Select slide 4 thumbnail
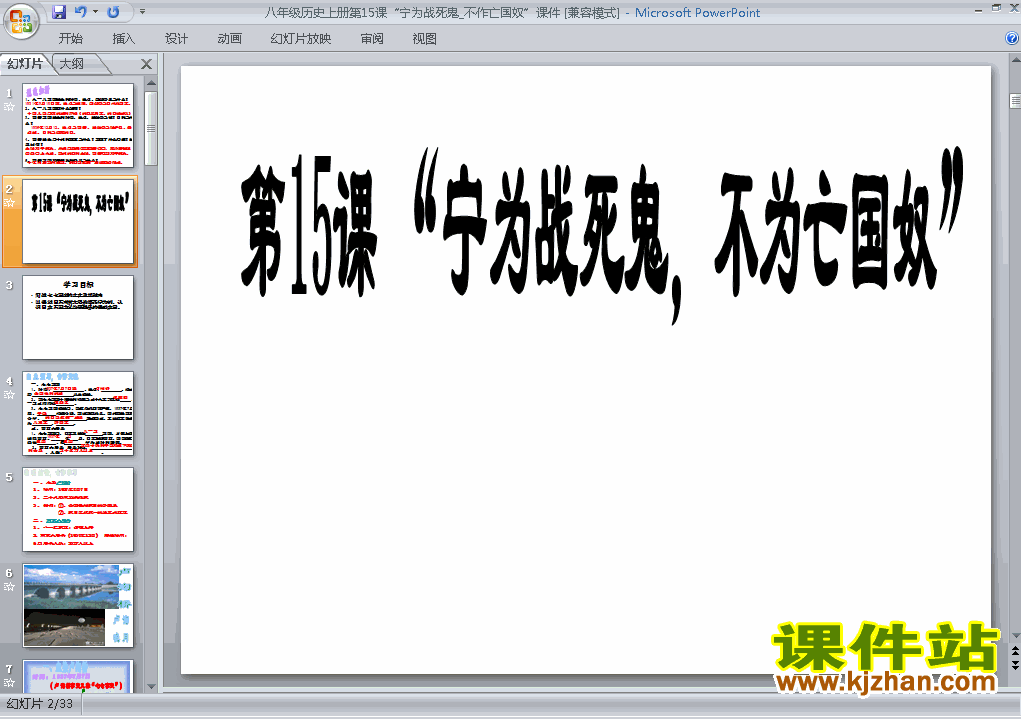1021x719 pixels. click(78, 414)
